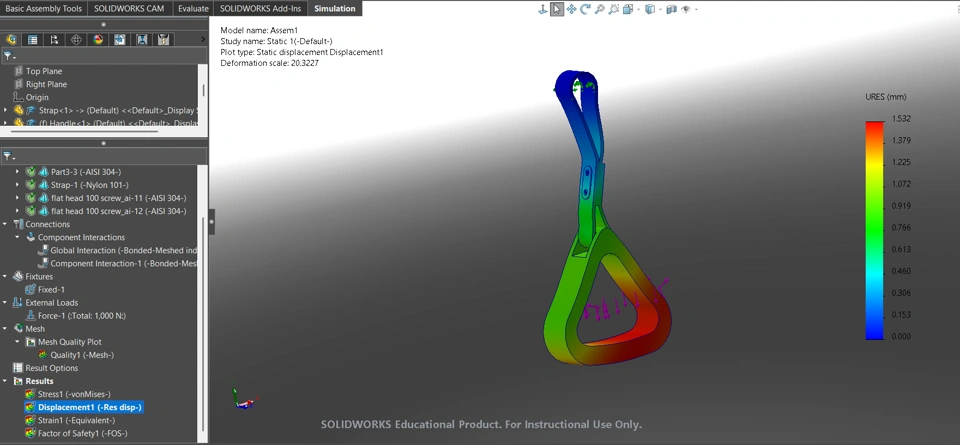Click the Factor of Safety1 plot icon
Screen dimensions: 960x445
(31, 433)
